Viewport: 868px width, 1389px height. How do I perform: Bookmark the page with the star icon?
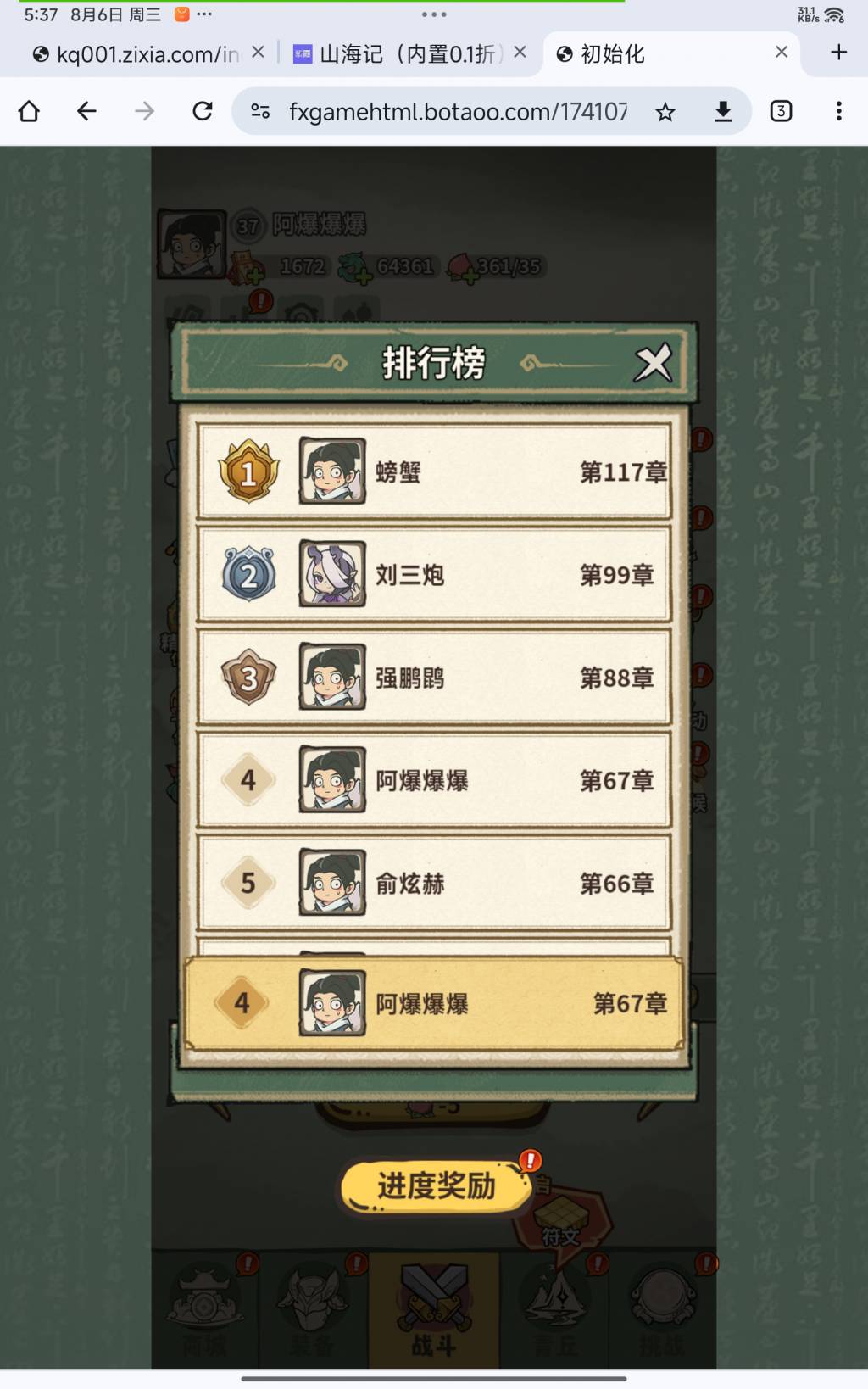point(665,111)
